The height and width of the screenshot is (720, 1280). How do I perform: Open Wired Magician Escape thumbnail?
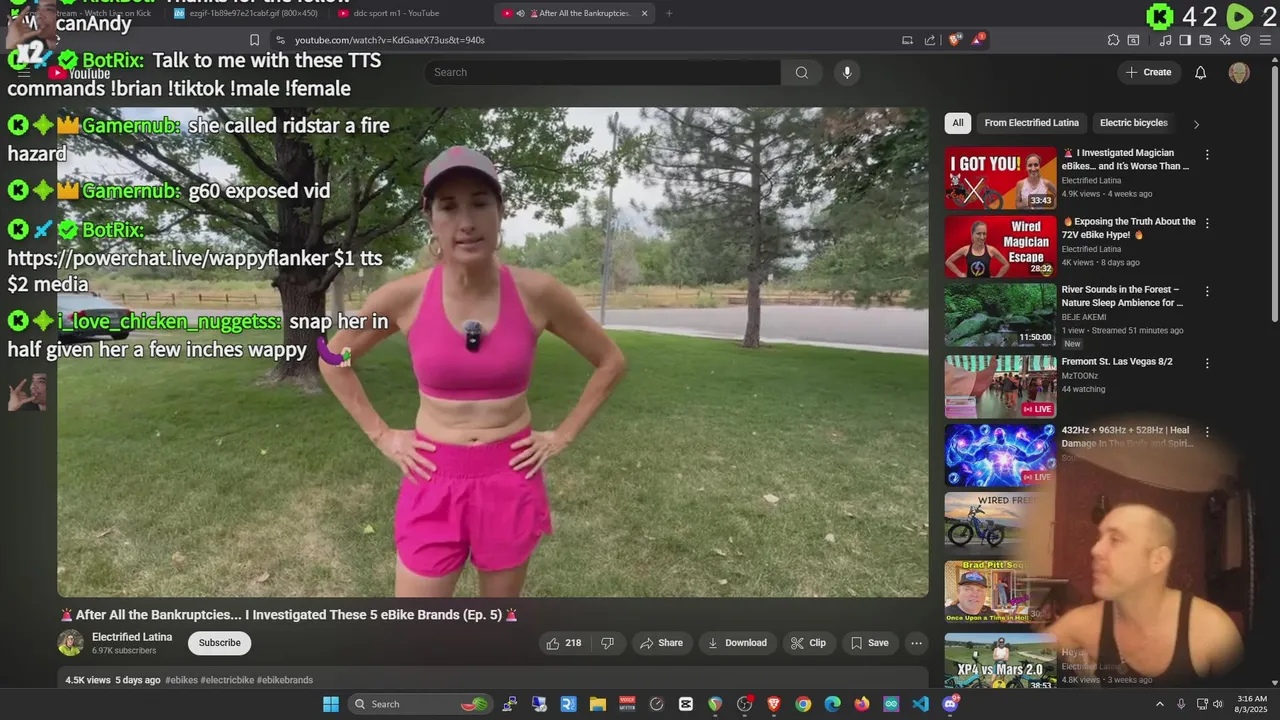tap(1000, 246)
